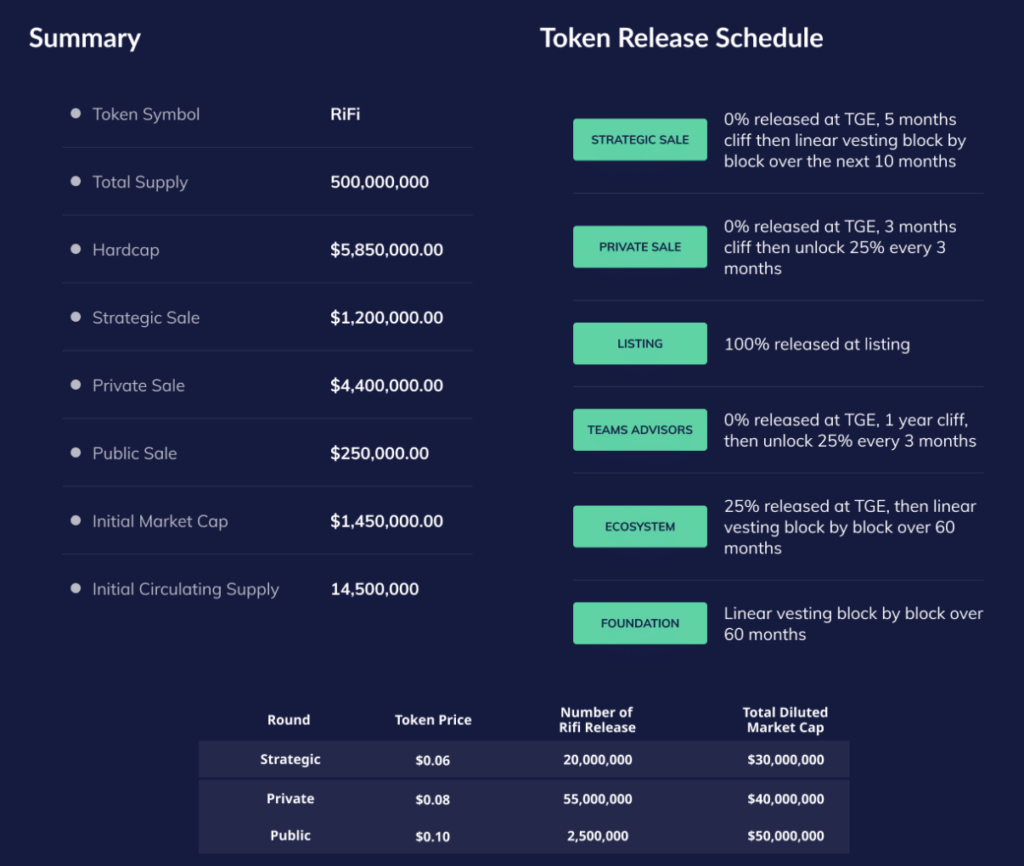Click the Public Sale summary label
1024x866 pixels.
(135, 454)
